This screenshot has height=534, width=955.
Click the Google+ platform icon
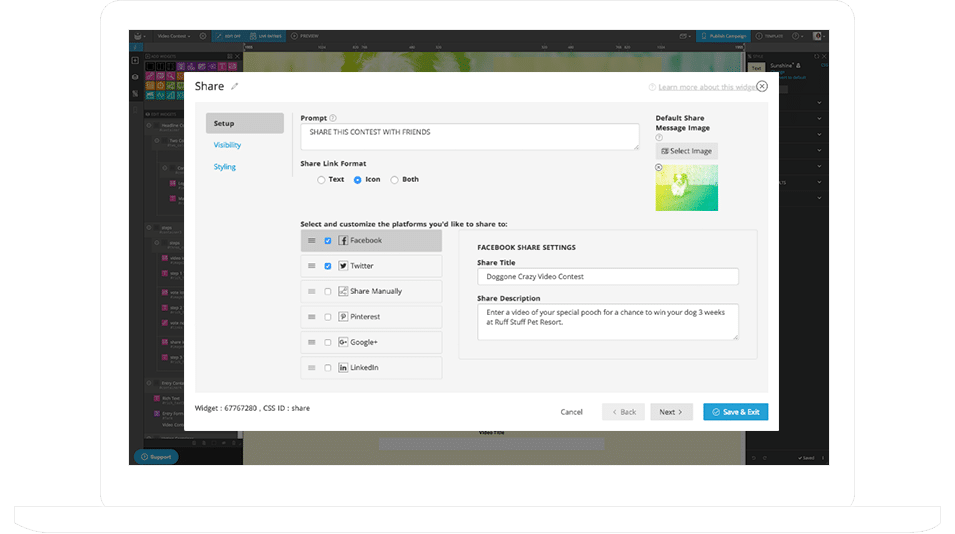[343, 342]
